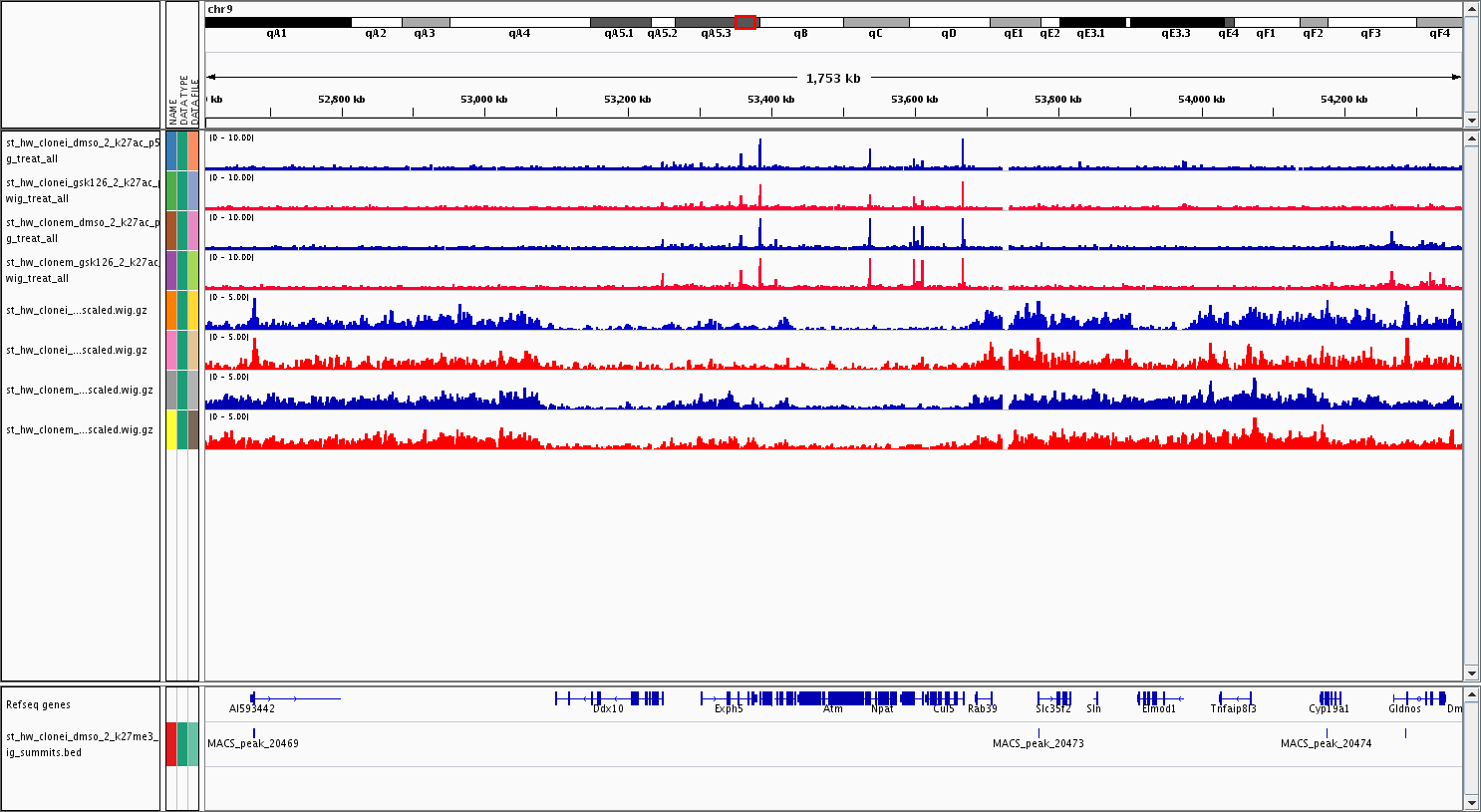Click the MACS_peak_20473 summit marker
This screenshot has width=1481, height=812.
coord(1038,733)
